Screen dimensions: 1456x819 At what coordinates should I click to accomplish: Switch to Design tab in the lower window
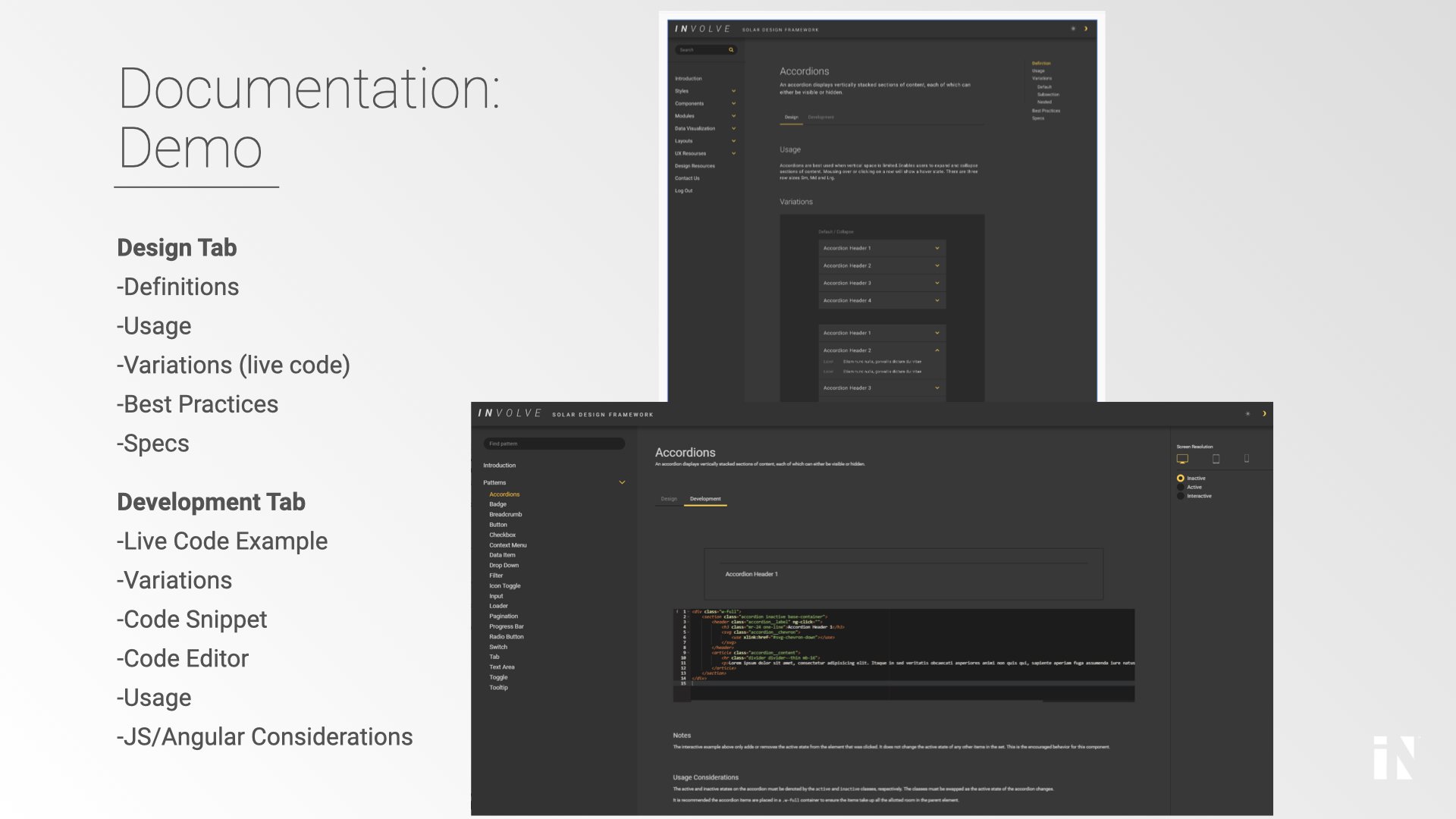(669, 499)
